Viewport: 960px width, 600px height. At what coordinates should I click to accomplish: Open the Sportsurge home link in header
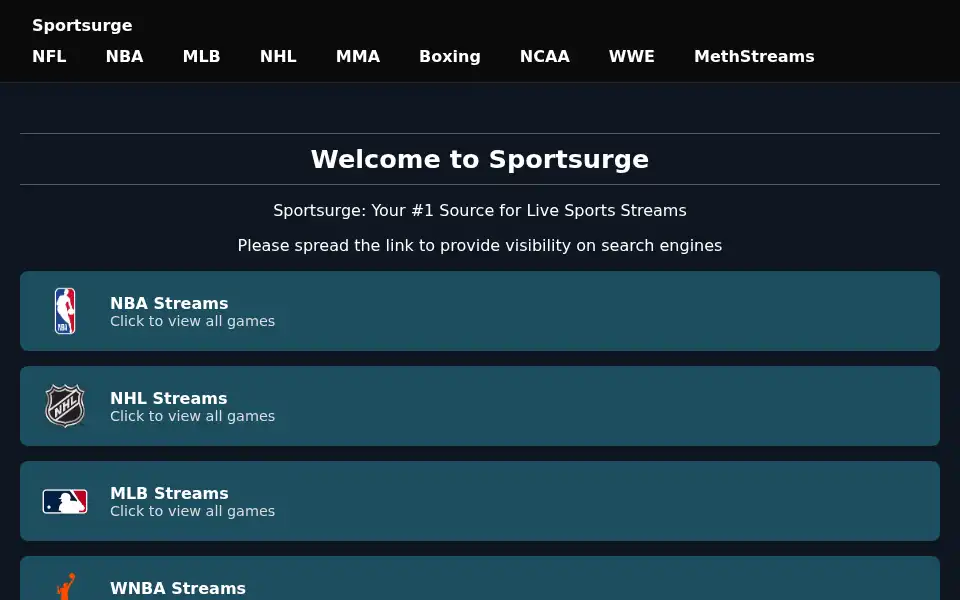tap(82, 25)
